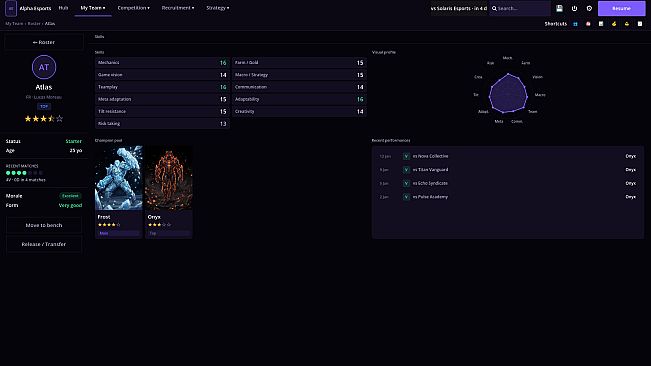Click the Meta adaptation skill row
This screenshot has width=651, height=366.
(162, 99)
